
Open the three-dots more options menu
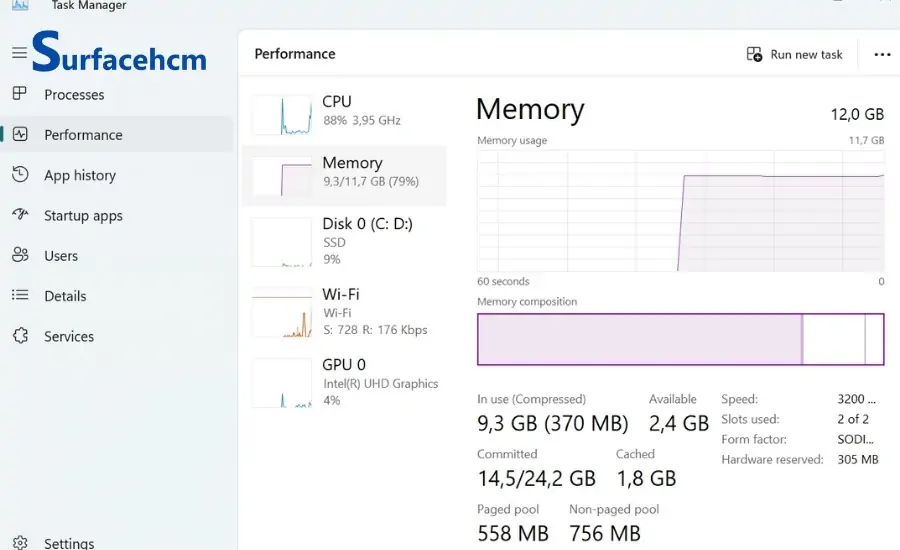point(882,55)
